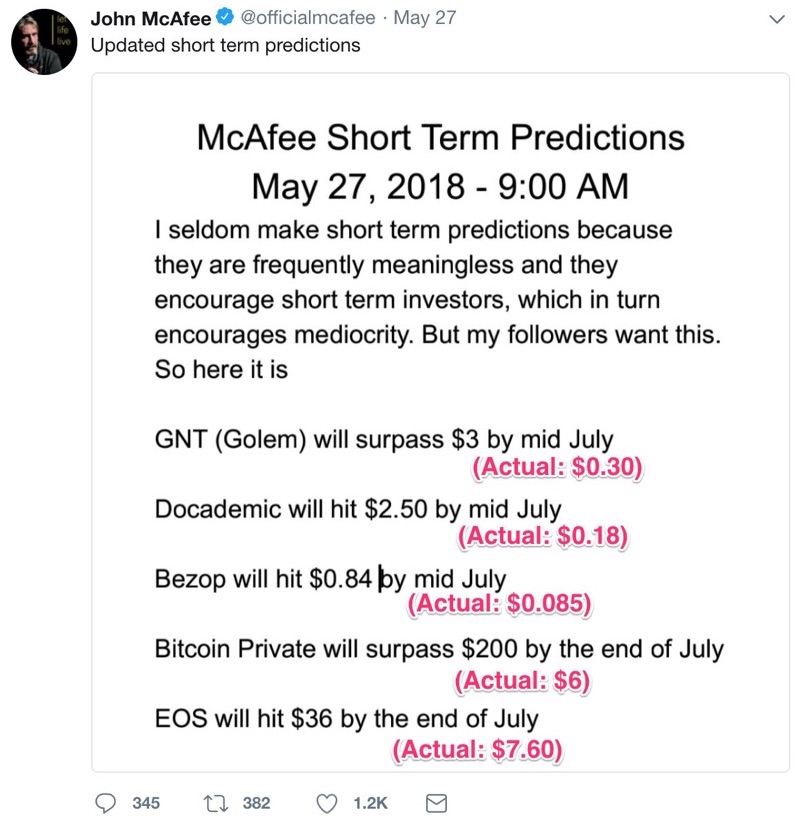The height and width of the screenshot is (824, 800).
Task: Click the GNT (Golem) prediction line
Action: (x=384, y=439)
